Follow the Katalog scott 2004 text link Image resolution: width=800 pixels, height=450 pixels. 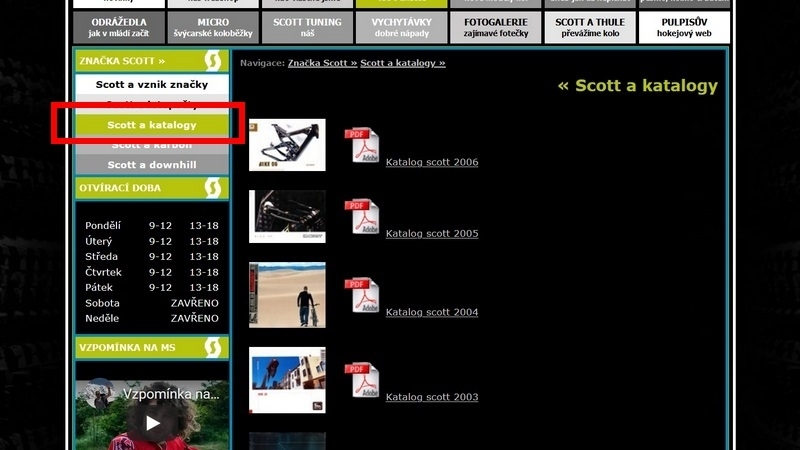point(431,312)
